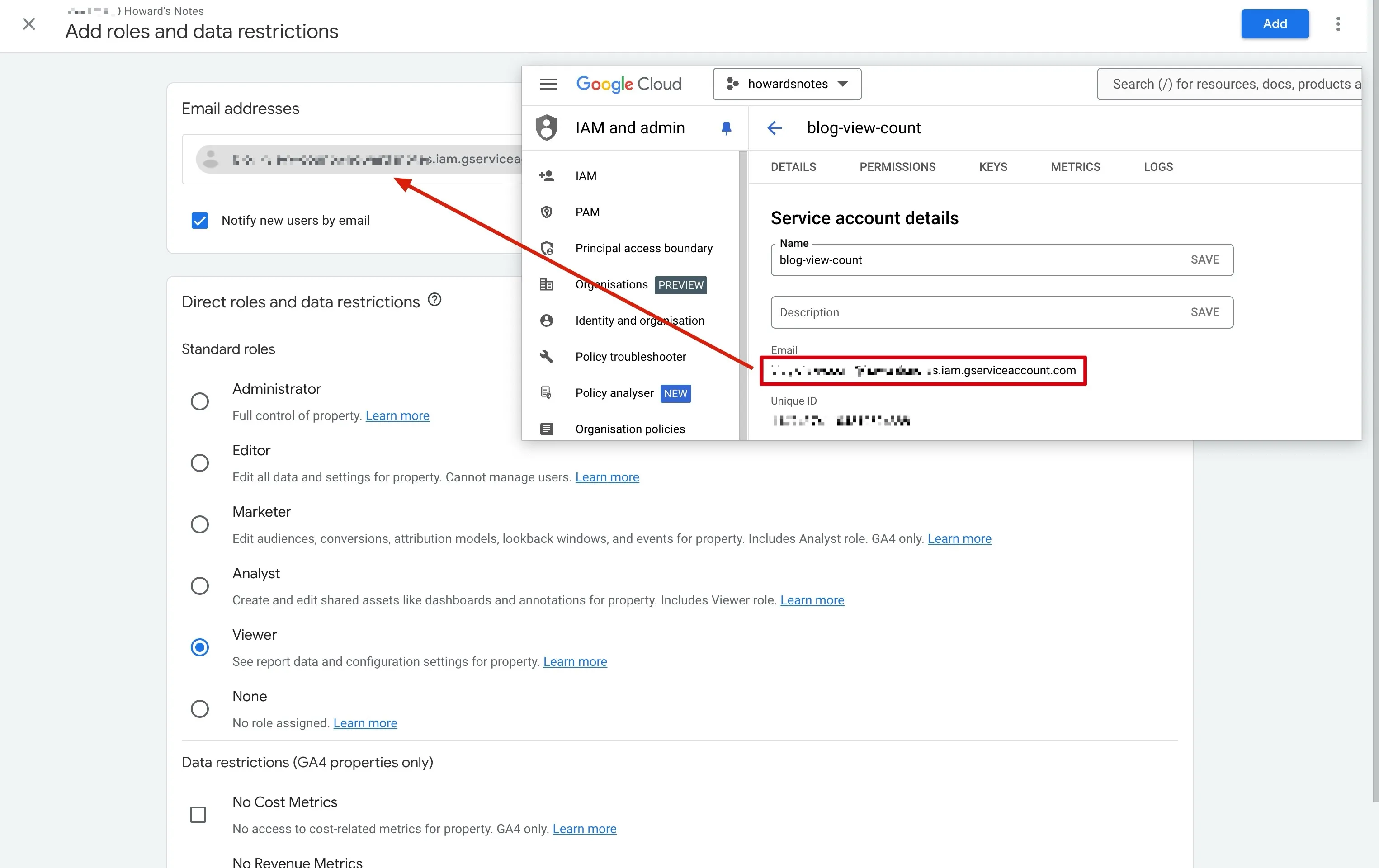Select the Administrator role radio button

tap(199, 401)
